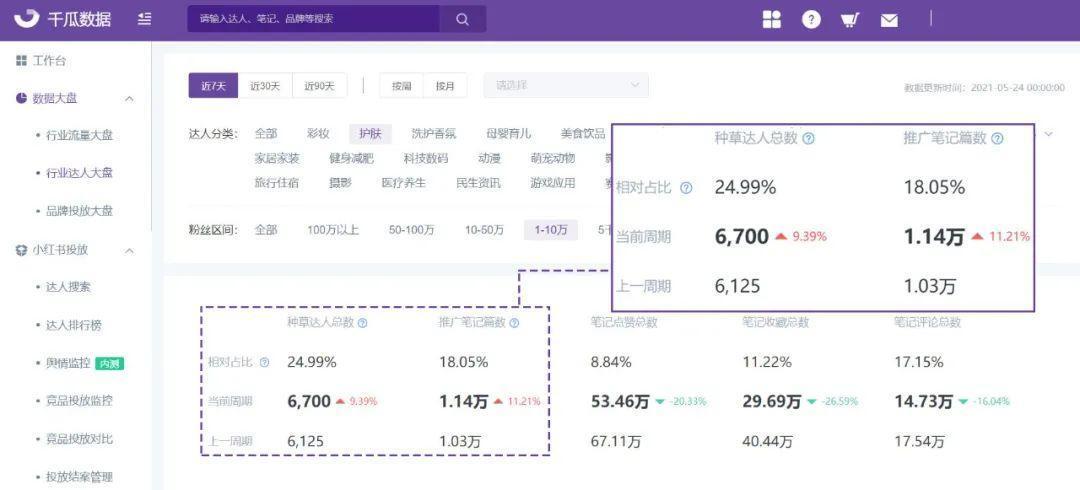Collapse the 数据大盘 sidebar section

click(x=129, y=98)
